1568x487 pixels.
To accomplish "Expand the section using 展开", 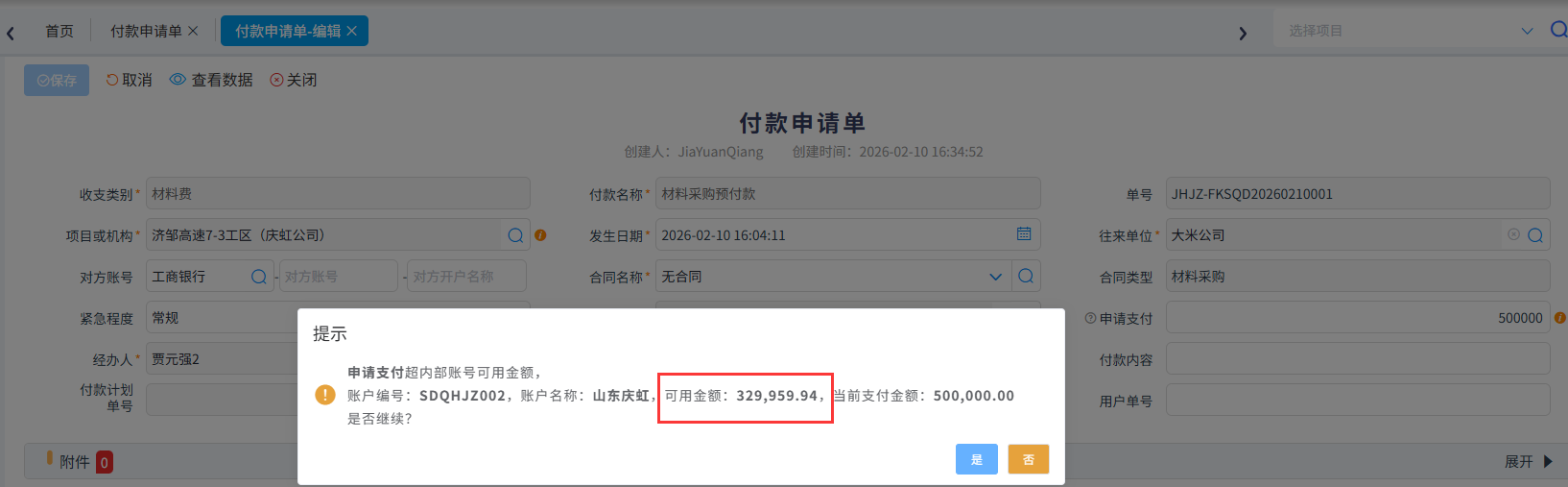I will (1528, 462).
